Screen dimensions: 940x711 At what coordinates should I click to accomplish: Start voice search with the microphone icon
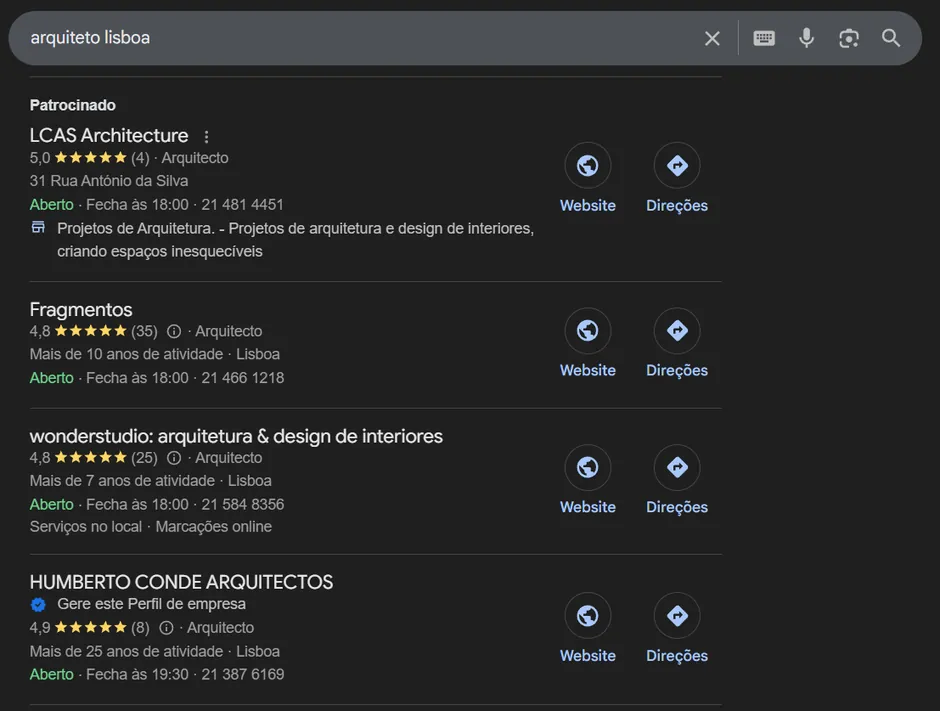tap(806, 38)
